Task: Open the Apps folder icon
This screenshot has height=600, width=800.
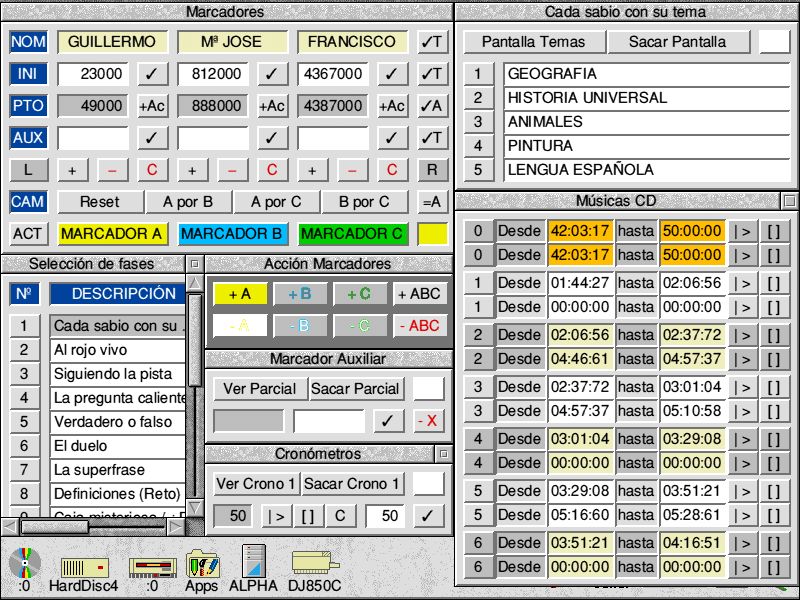Action: [202, 564]
